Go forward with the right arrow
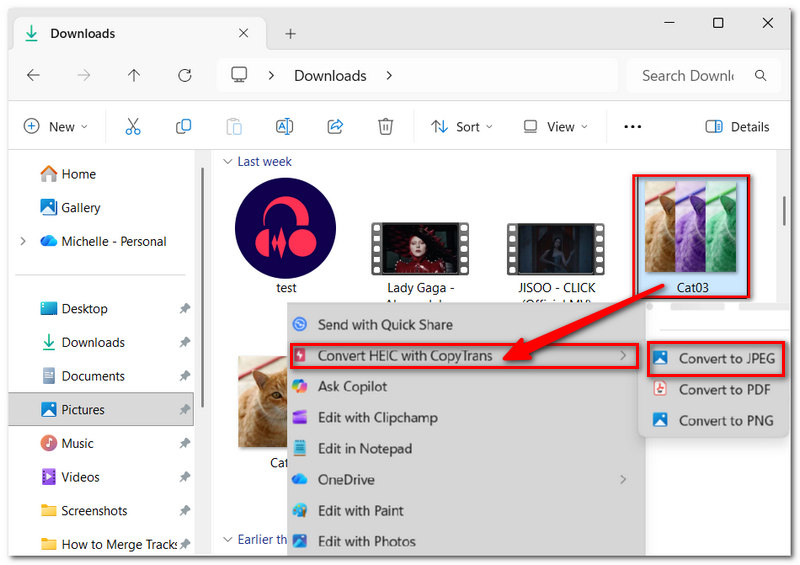The image size is (800, 565). [84, 76]
